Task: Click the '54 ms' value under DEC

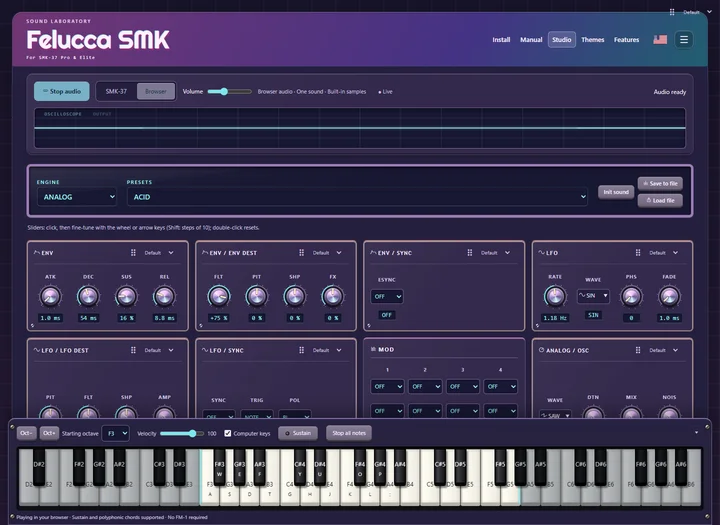Action: 88,318
